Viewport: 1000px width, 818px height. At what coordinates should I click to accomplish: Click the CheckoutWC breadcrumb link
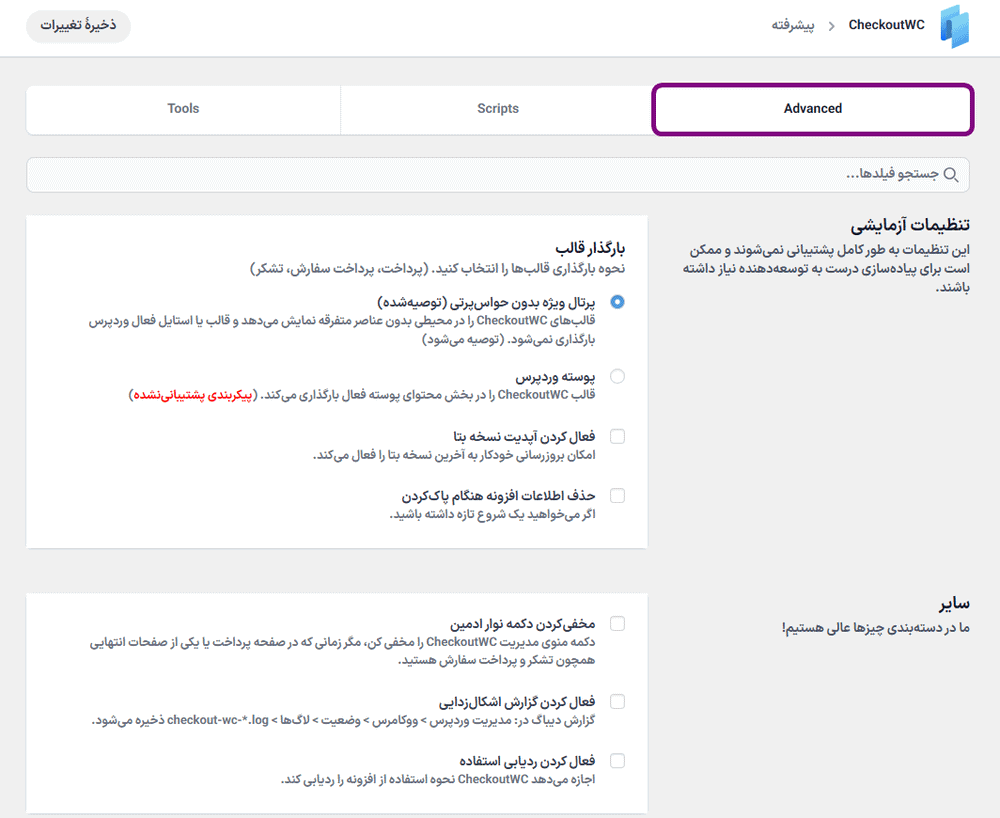click(x=886, y=25)
